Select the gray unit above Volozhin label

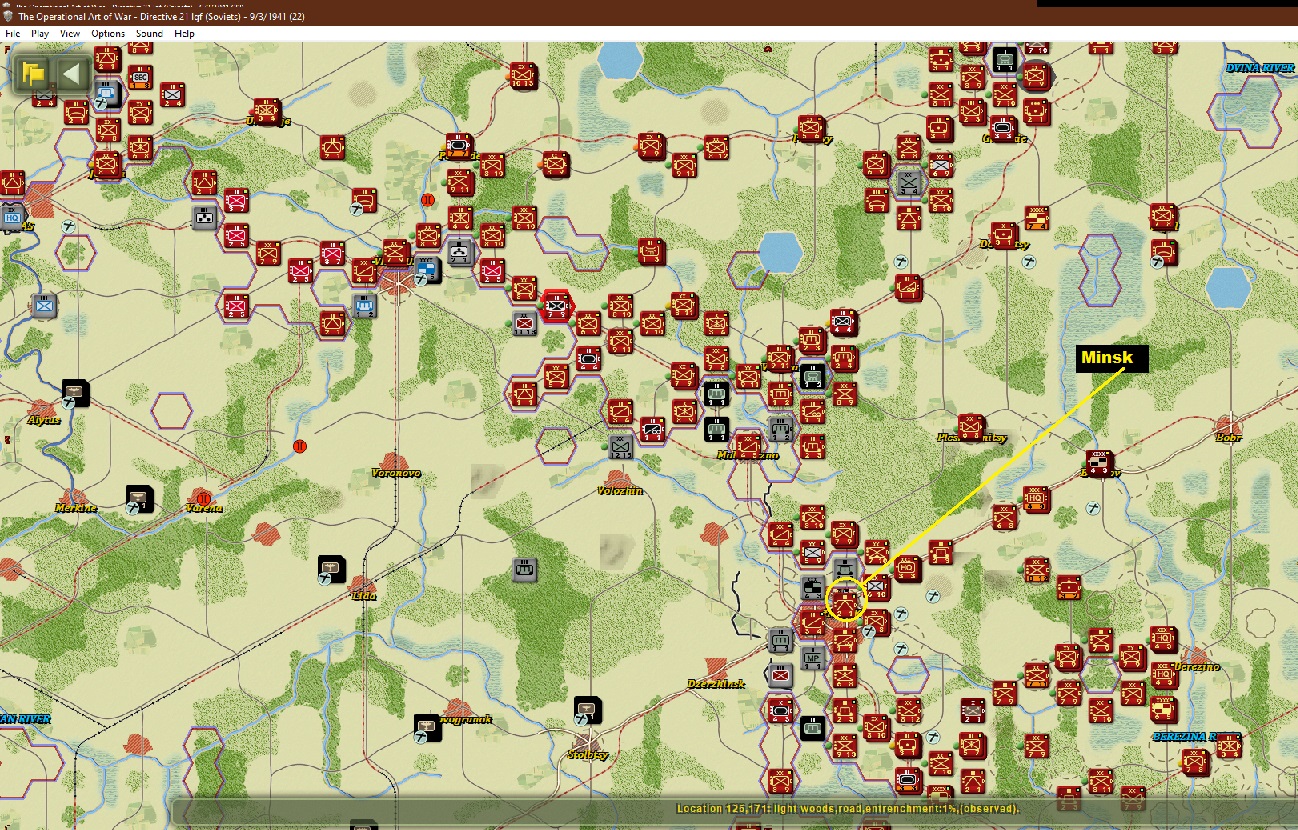tap(621, 447)
